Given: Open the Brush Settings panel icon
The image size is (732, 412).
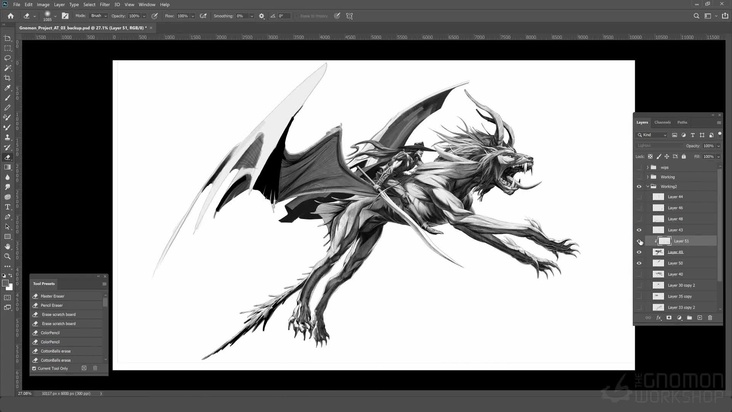Looking at the screenshot, I should (x=65, y=16).
